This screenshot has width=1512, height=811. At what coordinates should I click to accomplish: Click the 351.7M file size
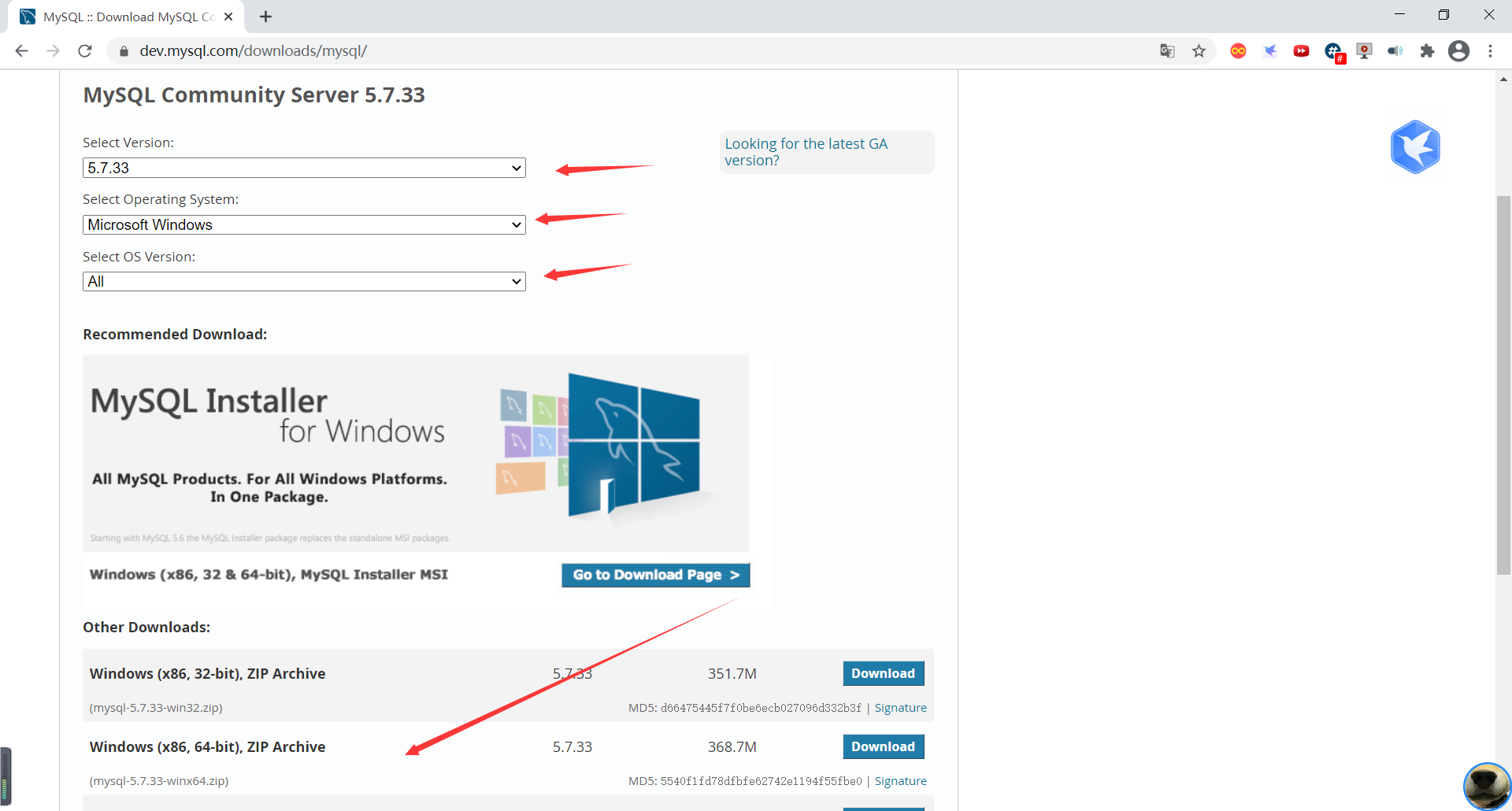point(732,673)
